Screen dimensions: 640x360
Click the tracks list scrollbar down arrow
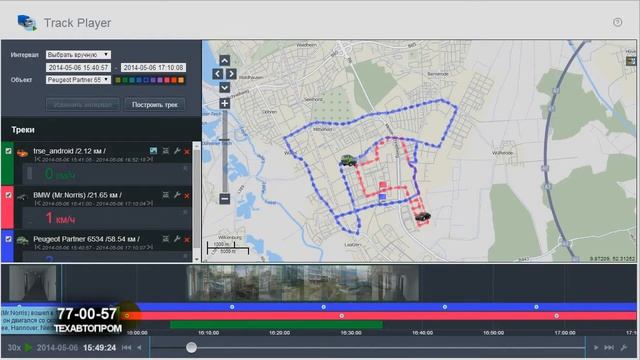(x=197, y=258)
